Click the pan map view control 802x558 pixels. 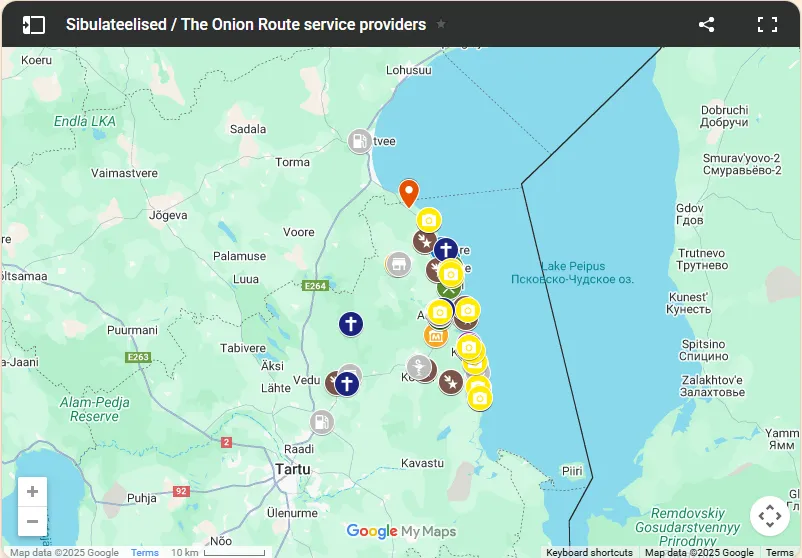(769, 516)
